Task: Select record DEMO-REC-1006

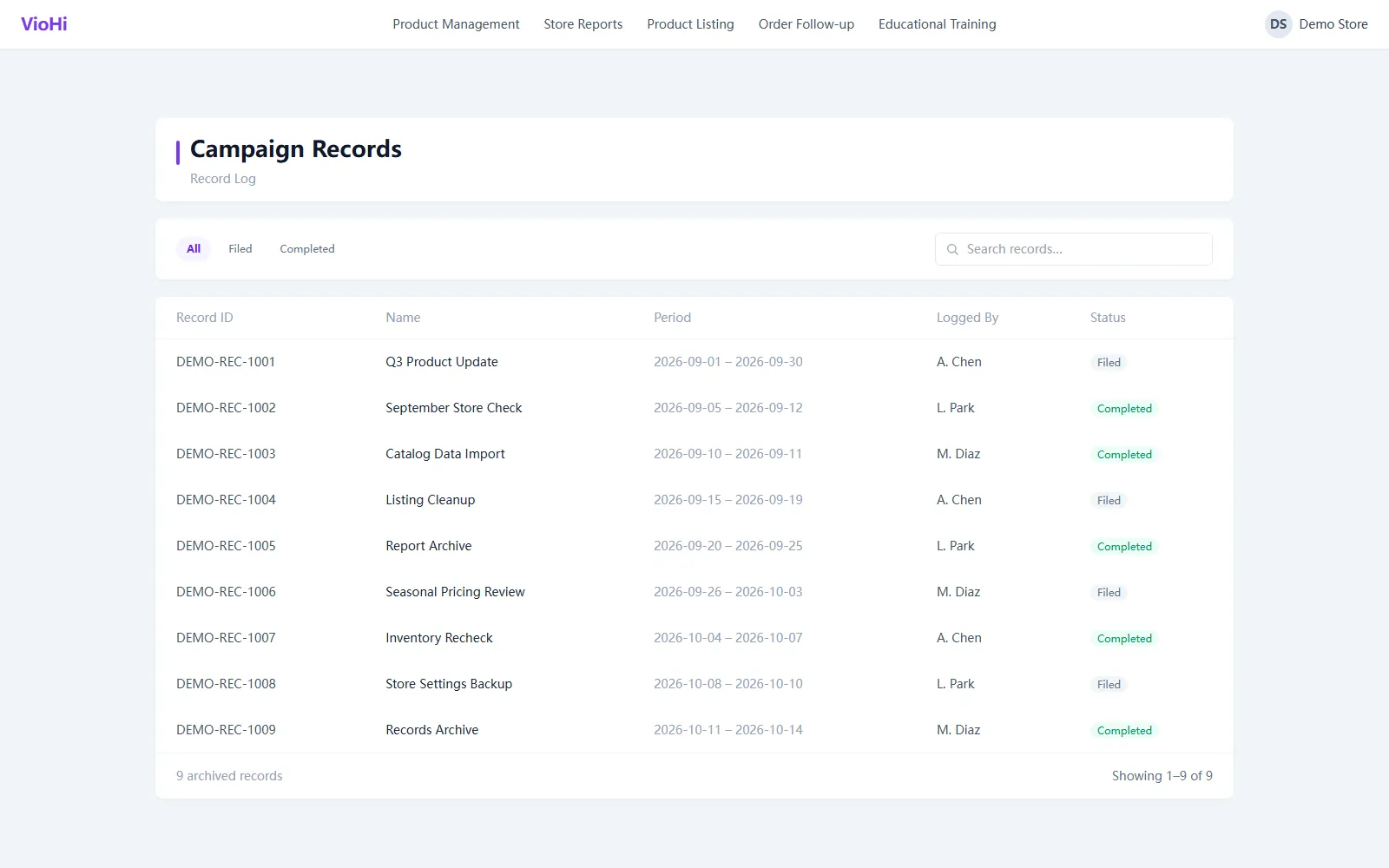Action: tap(226, 592)
